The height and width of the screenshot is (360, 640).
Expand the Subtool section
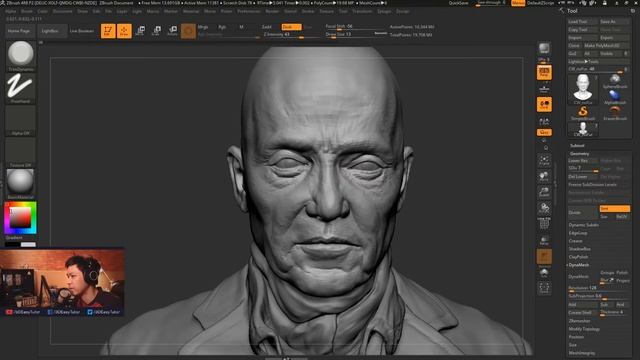point(577,145)
